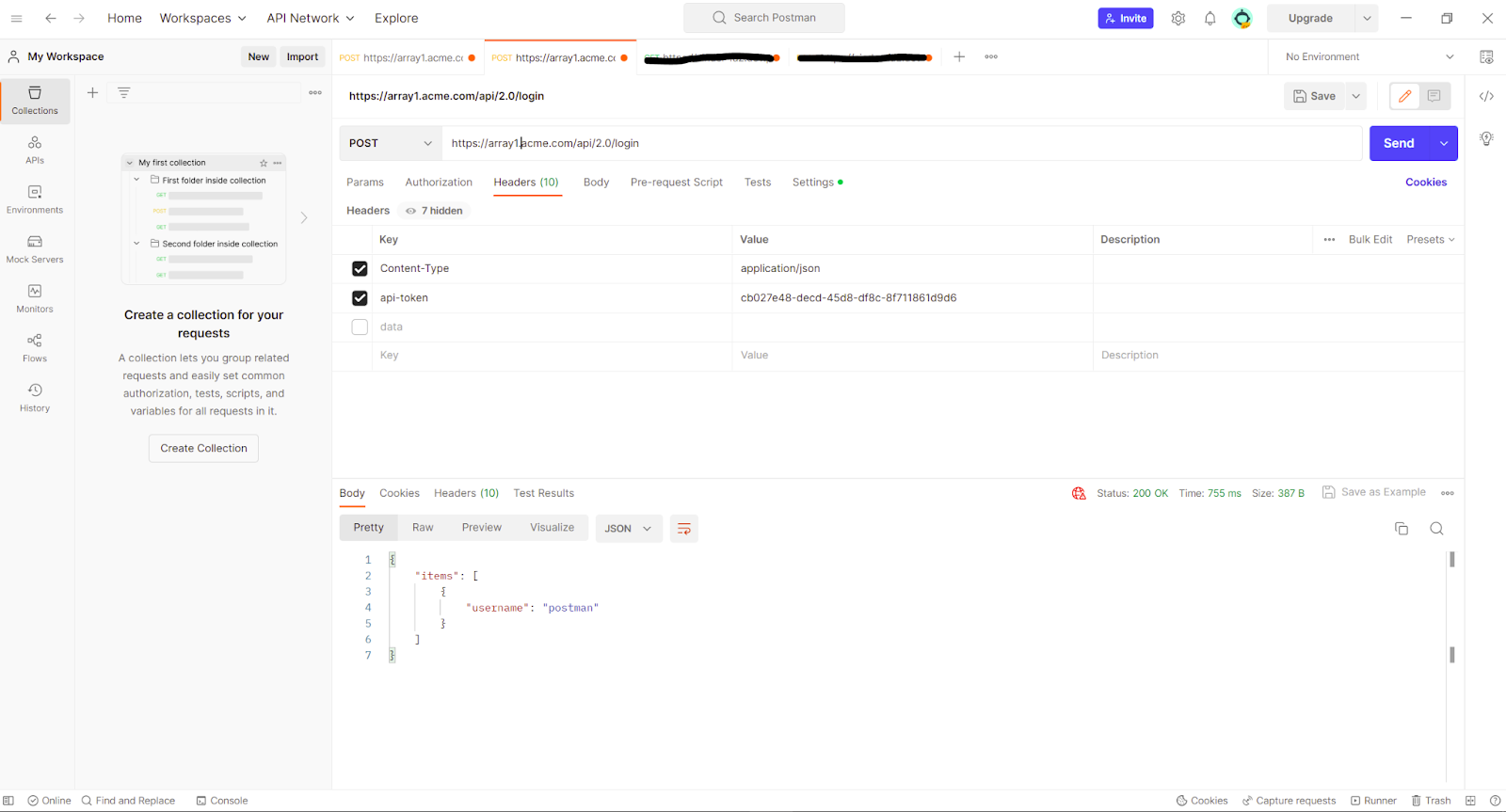Check the data header checkbox
Image resolution: width=1506 pixels, height=812 pixels.
[360, 327]
